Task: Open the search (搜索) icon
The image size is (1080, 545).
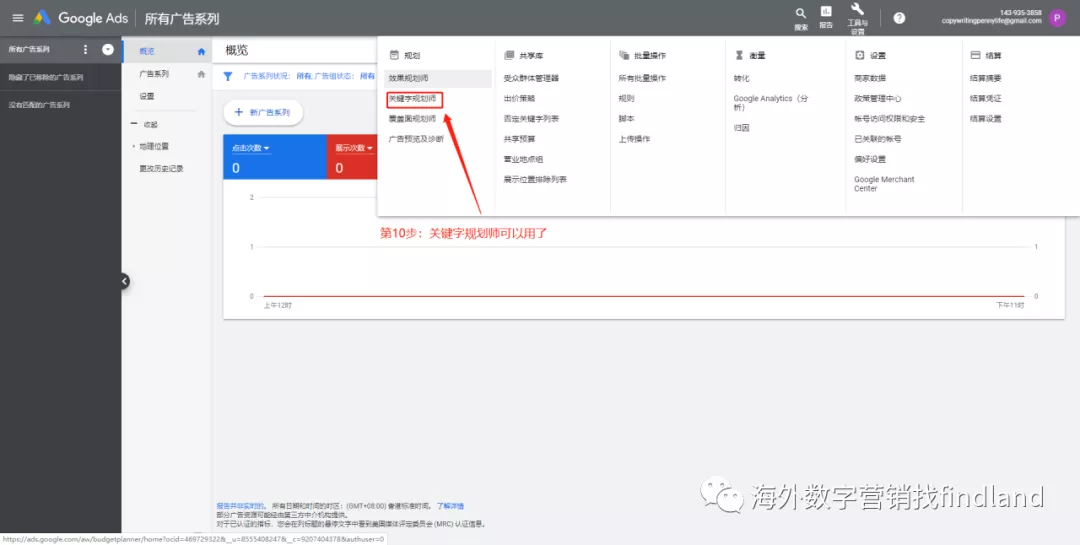Action: 800,14
